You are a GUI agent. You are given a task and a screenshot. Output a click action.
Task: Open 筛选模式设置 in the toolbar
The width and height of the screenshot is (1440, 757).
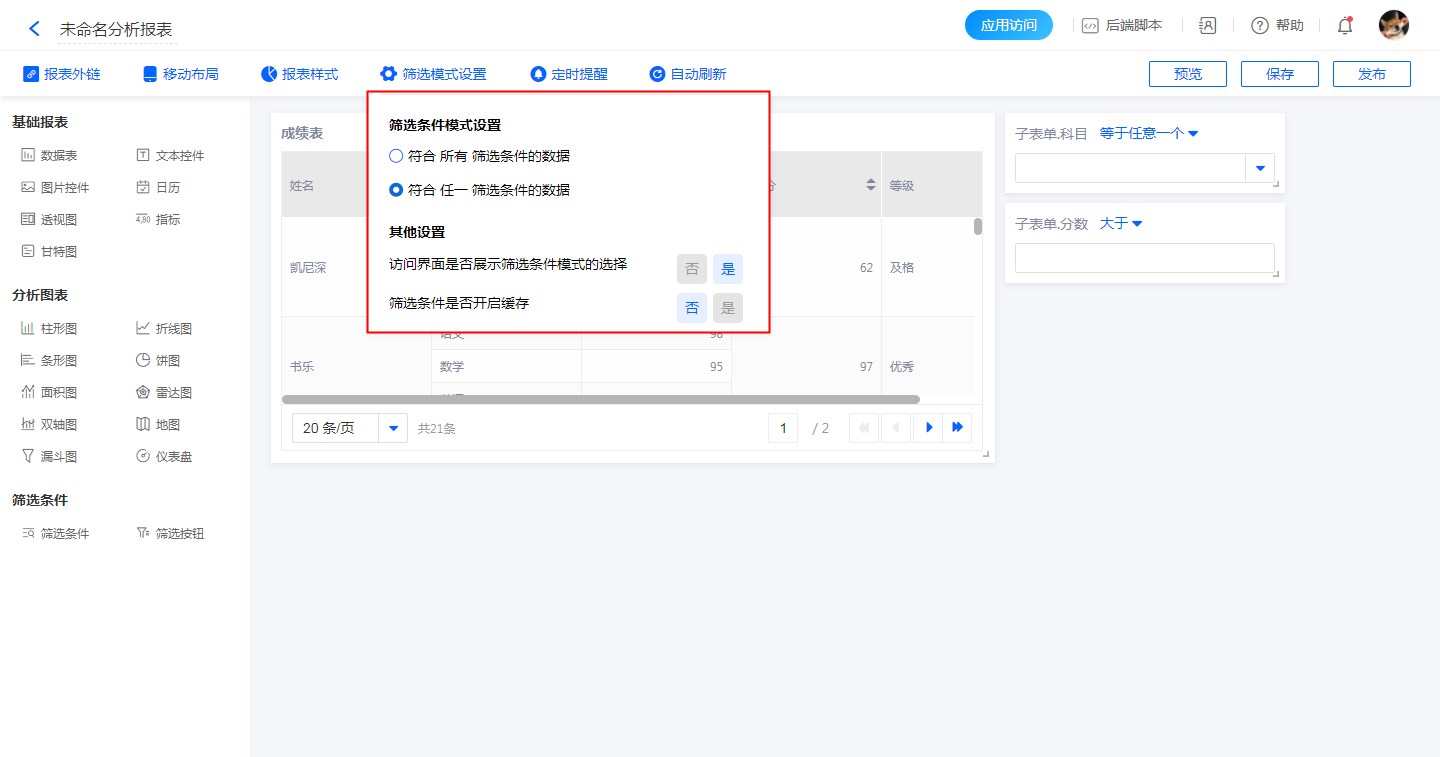(x=433, y=74)
